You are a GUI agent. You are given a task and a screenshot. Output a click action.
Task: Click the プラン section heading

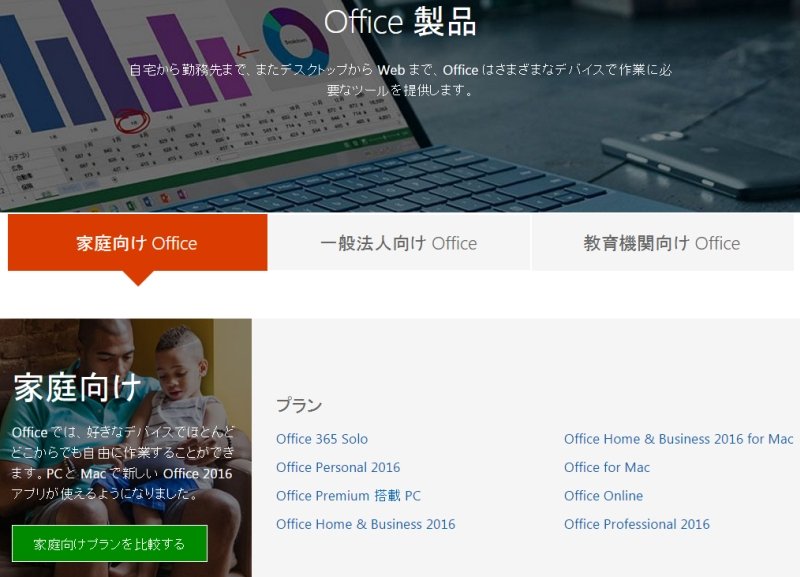pos(299,405)
